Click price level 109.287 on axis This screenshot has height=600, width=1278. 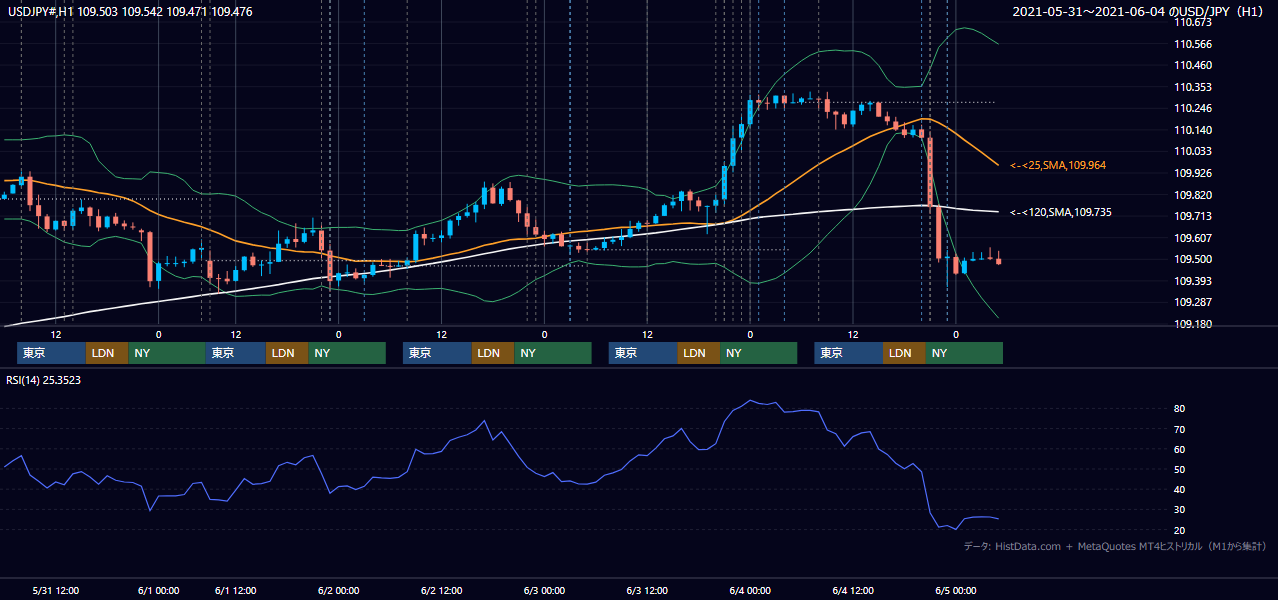(x=1193, y=302)
